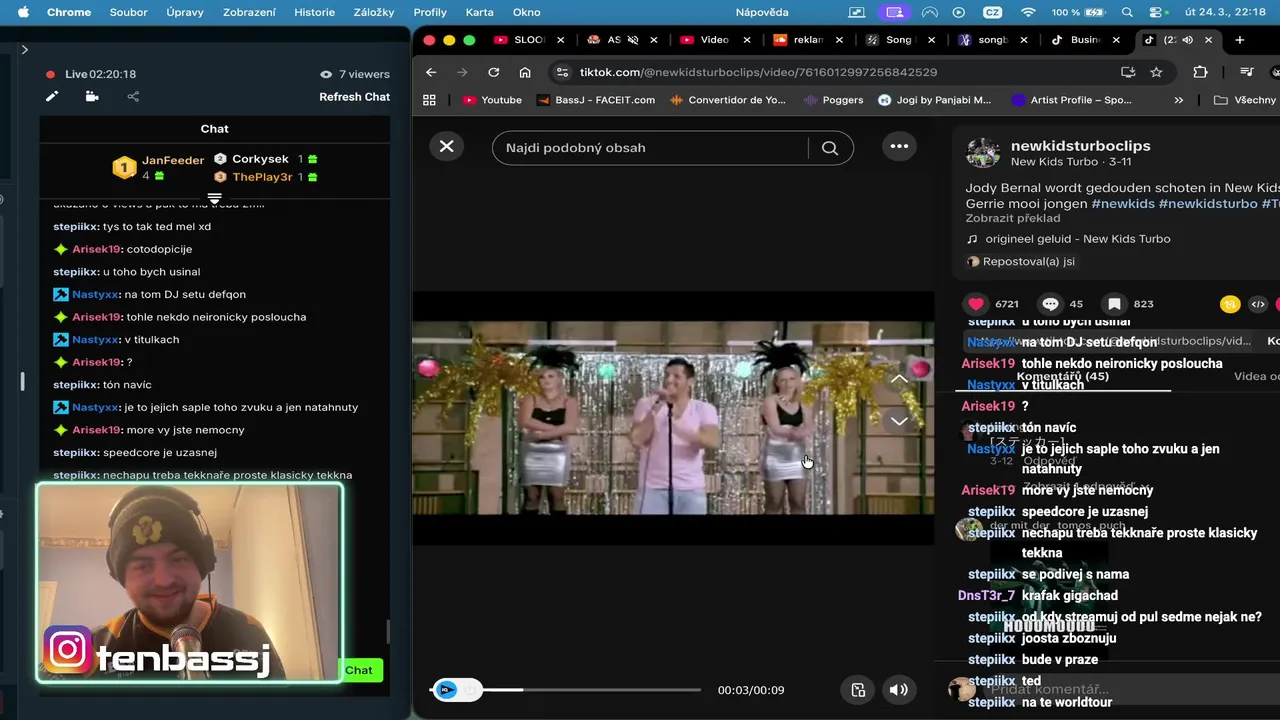
Task: Mute tab via speaker icon on active tab
Action: (1187, 40)
